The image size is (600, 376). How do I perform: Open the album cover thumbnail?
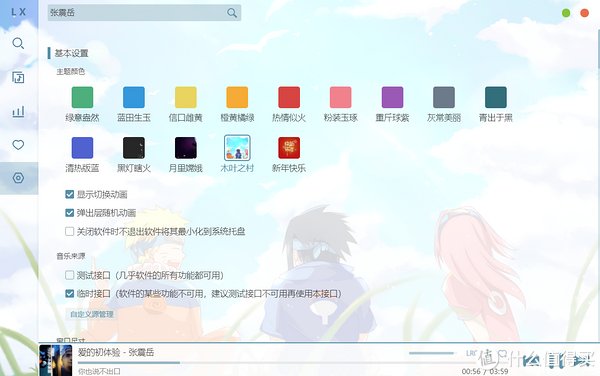coord(56,360)
